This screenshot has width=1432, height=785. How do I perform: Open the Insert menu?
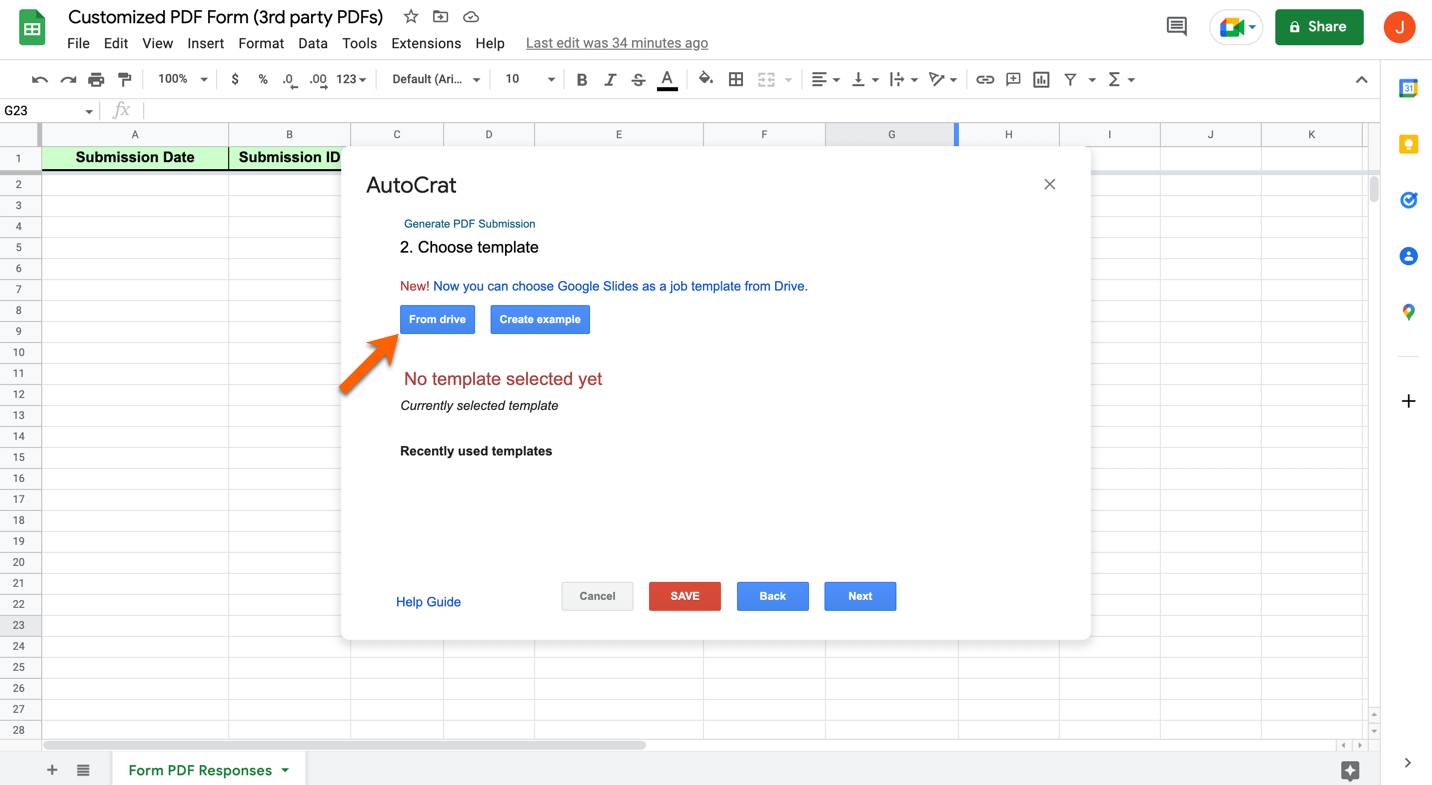pyautogui.click(x=205, y=43)
